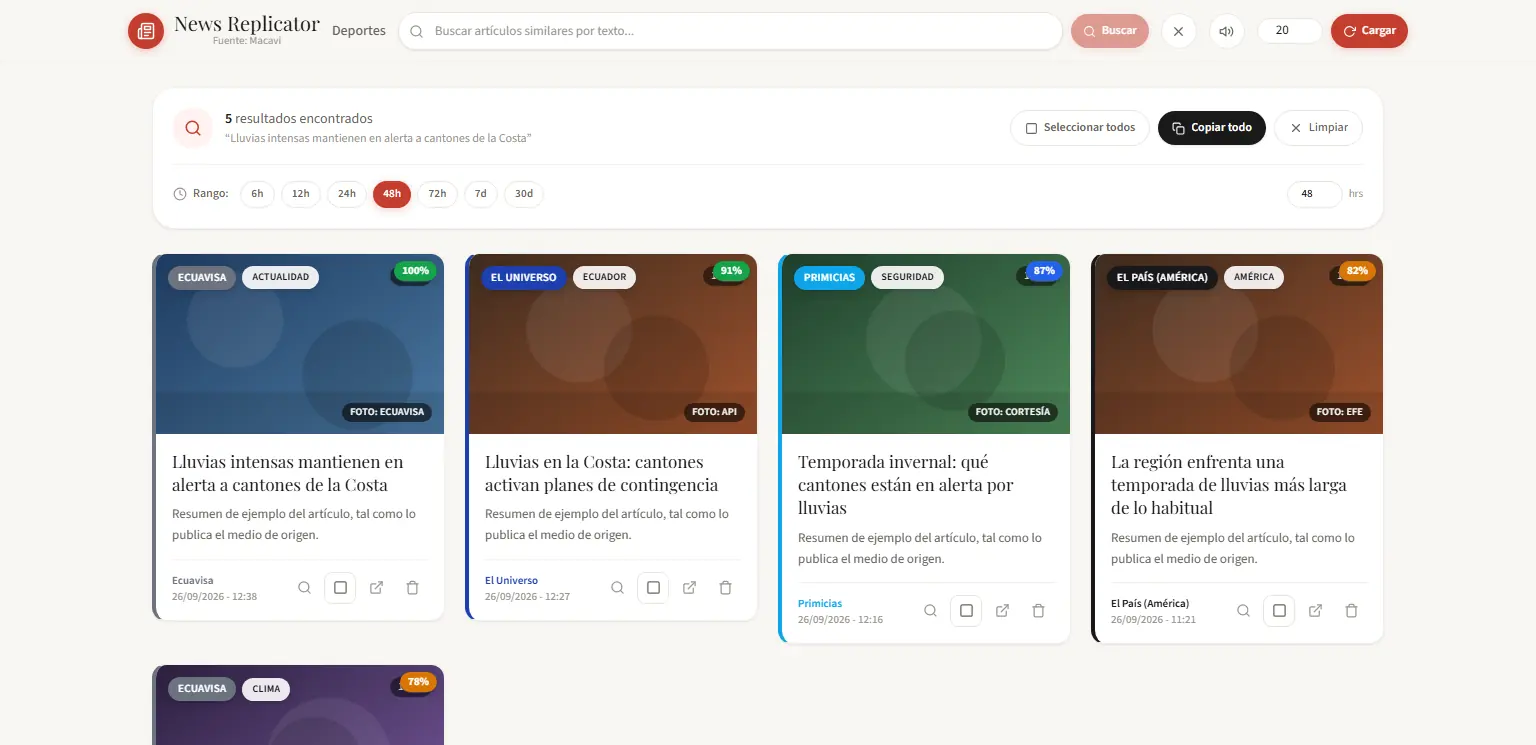Click the News Replicator logo icon
The width and height of the screenshot is (1536, 745).
pyautogui.click(x=146, y=31)
